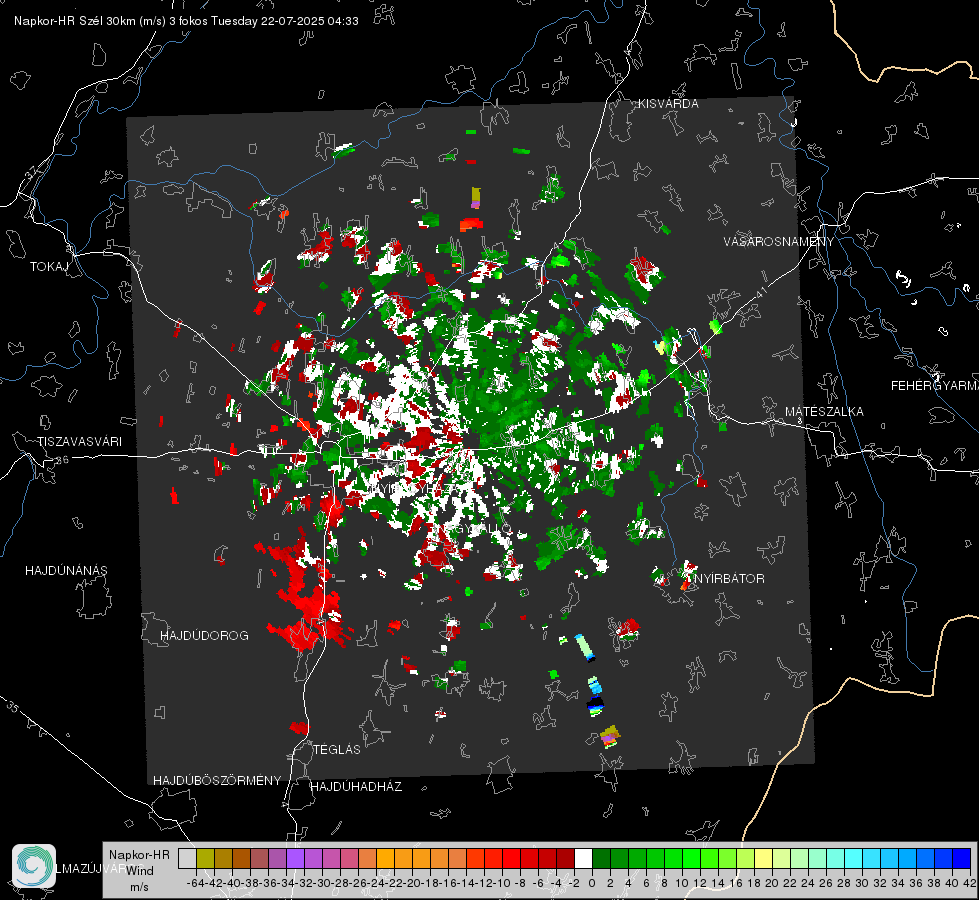Click road number 41 near Vásárosnamény
Viewport: 979px width, 900px height.
coord(761,292)
